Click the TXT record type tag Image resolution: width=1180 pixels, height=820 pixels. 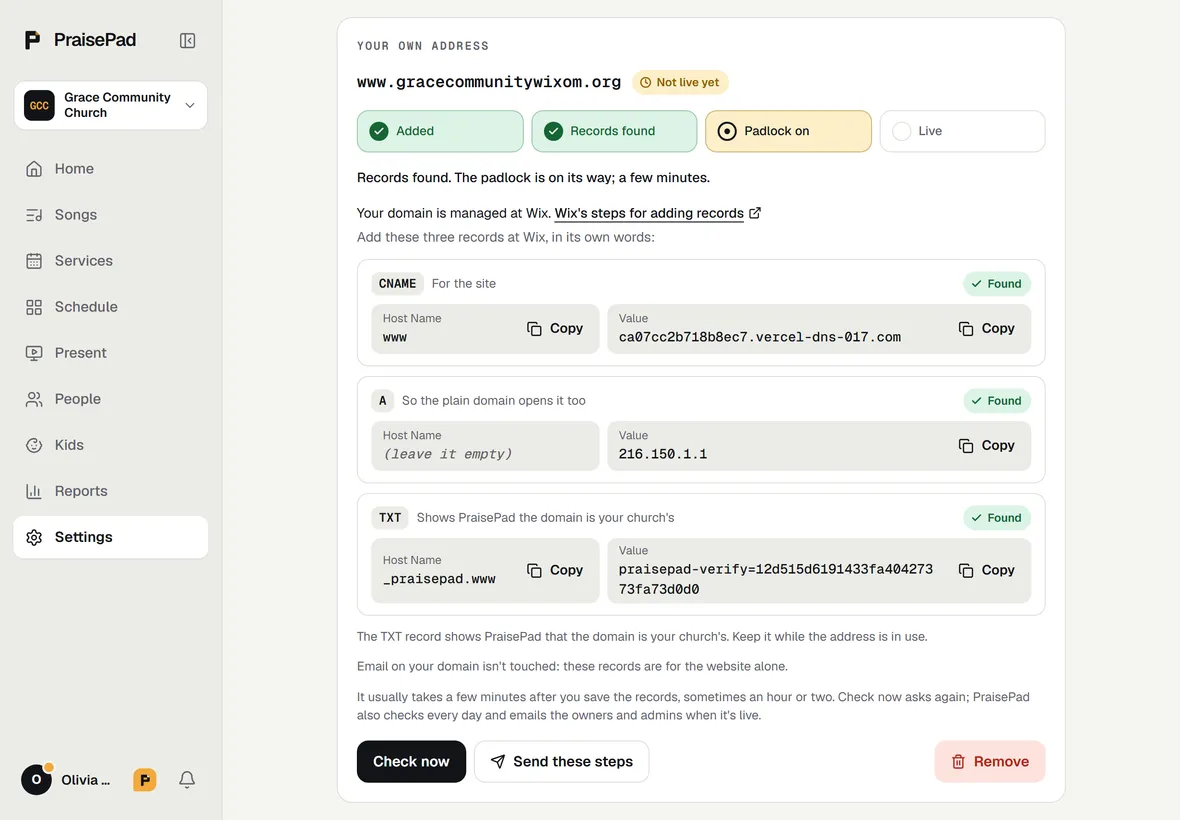(x=390, y=518)
